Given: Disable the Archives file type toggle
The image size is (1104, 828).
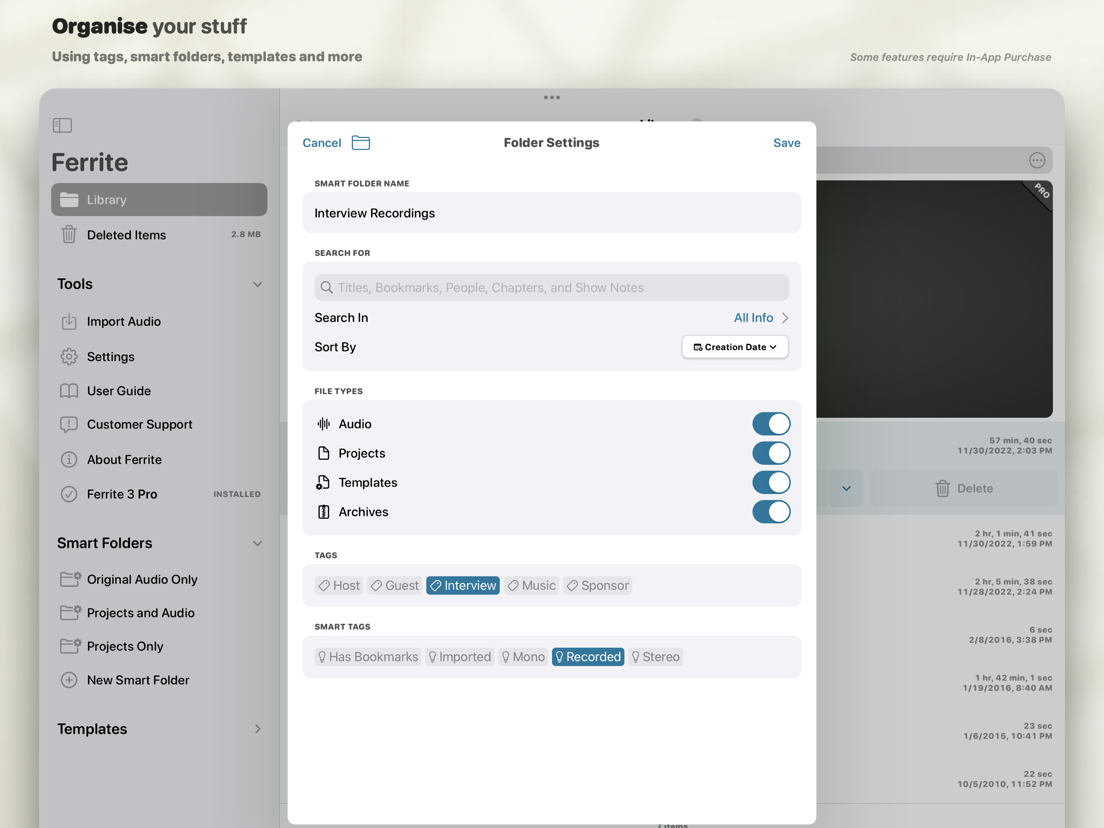Looking at the screenshot, I should (771, 511).
